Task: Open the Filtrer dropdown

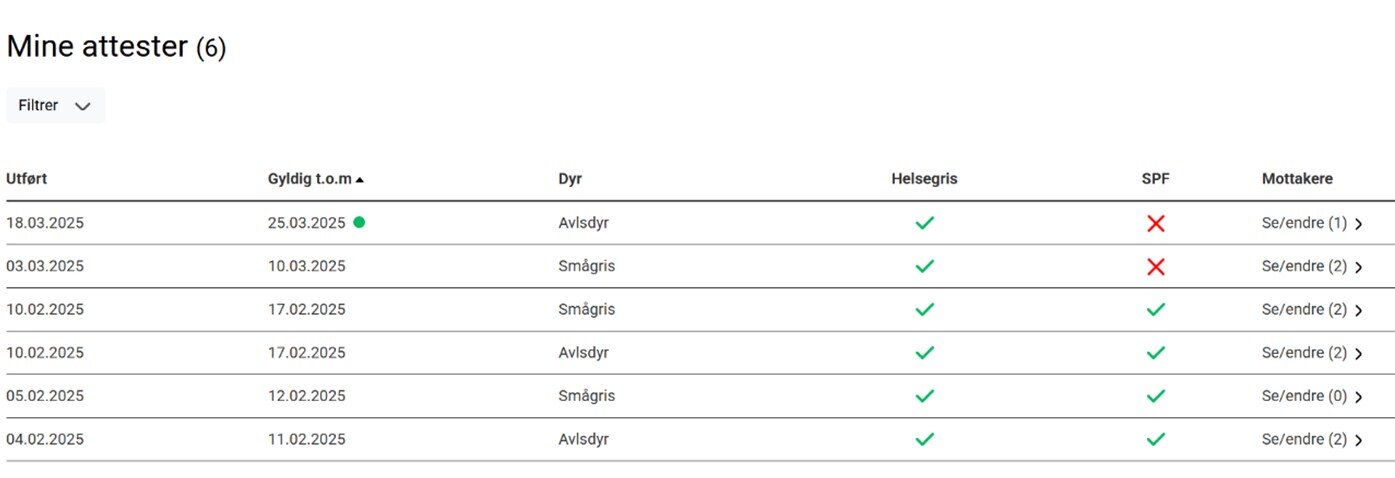Action: [55, 105]
